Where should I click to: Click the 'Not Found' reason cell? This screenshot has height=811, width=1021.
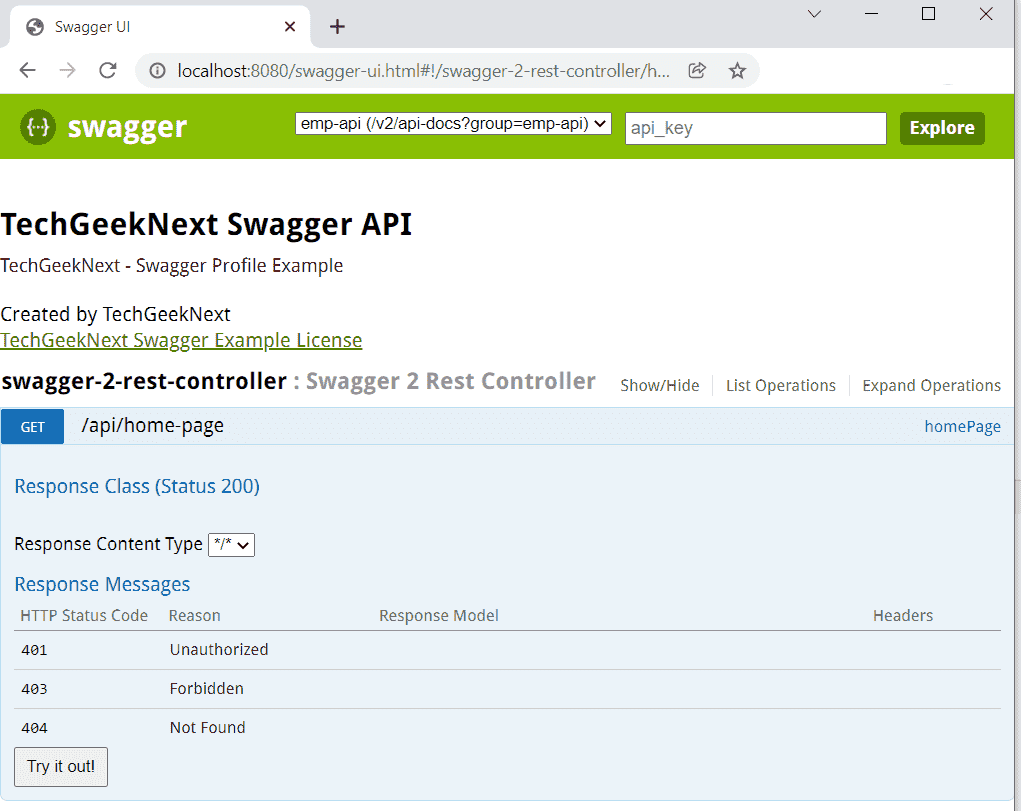click(208, 728)
